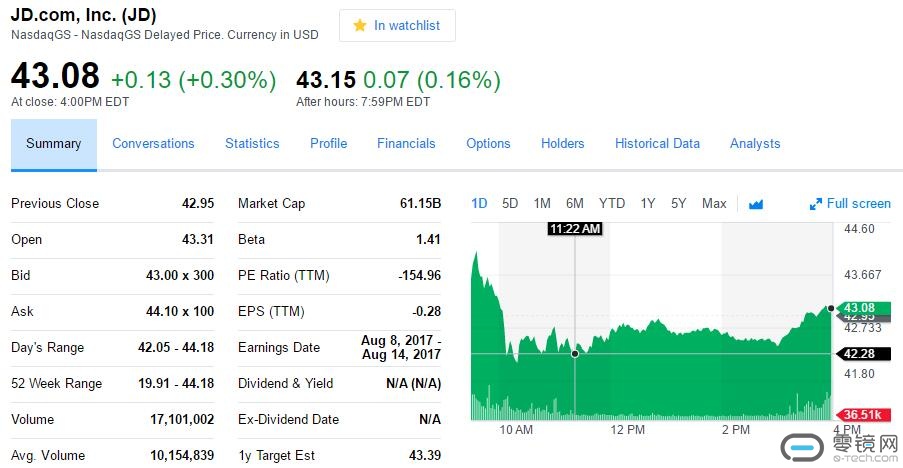
Task: Display the Max chart range
Action: coord(714,204)
